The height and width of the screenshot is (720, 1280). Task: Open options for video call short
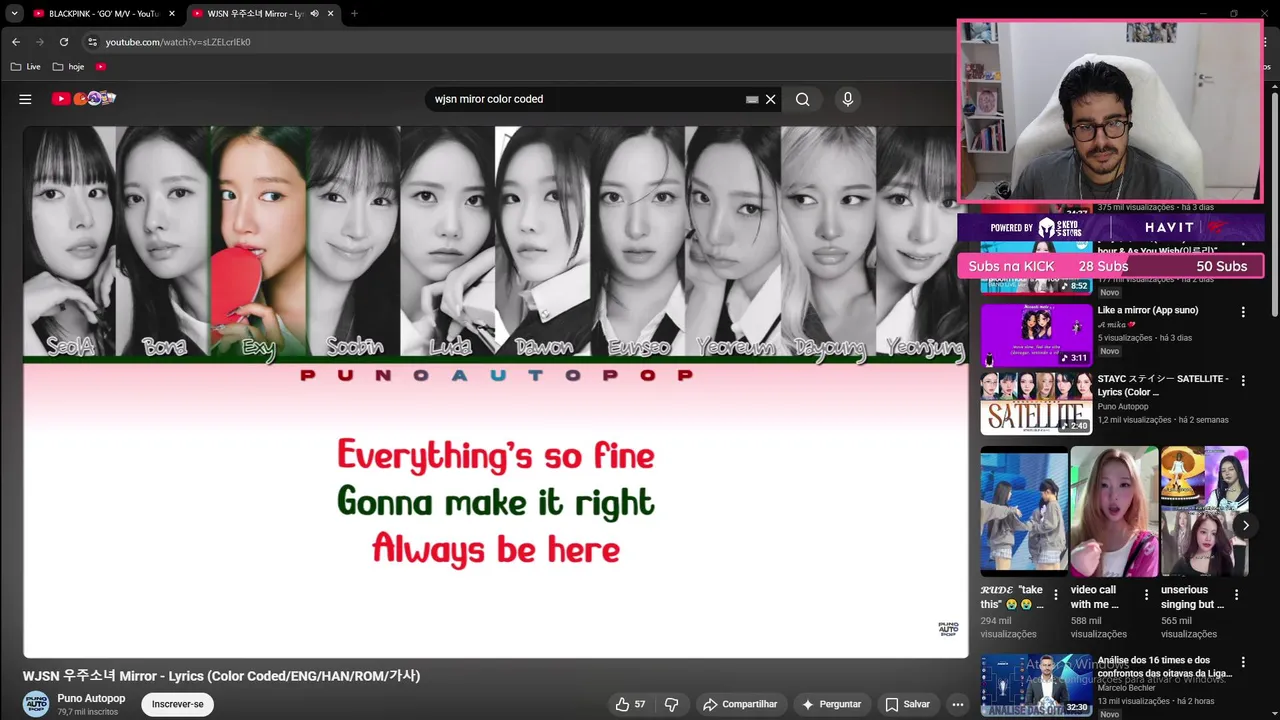pyautogui.click(x=1146, y=595)
